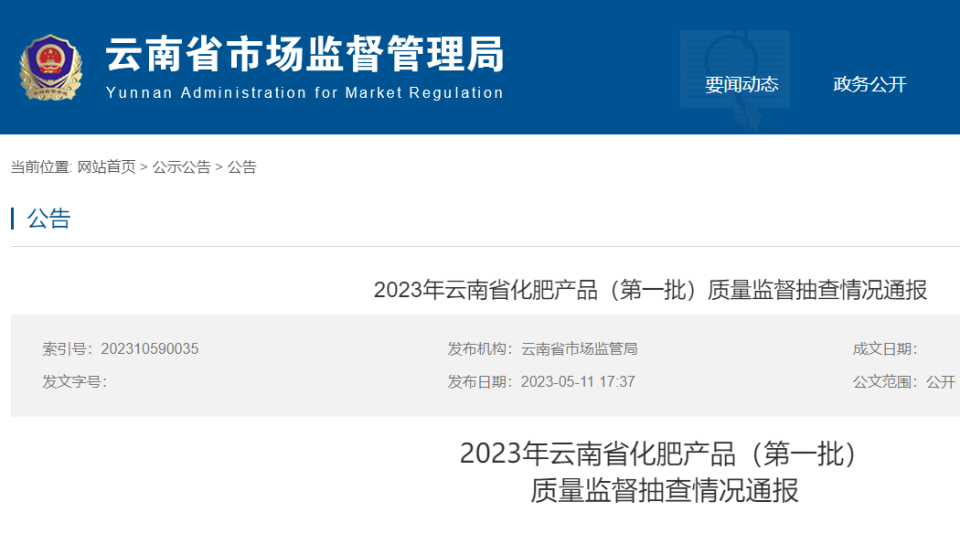Open 公示公告 breadcrumb link
Image resolution: width=960 pixels, height=534 pixels.
pyautogui.click(x=181, y=167)
